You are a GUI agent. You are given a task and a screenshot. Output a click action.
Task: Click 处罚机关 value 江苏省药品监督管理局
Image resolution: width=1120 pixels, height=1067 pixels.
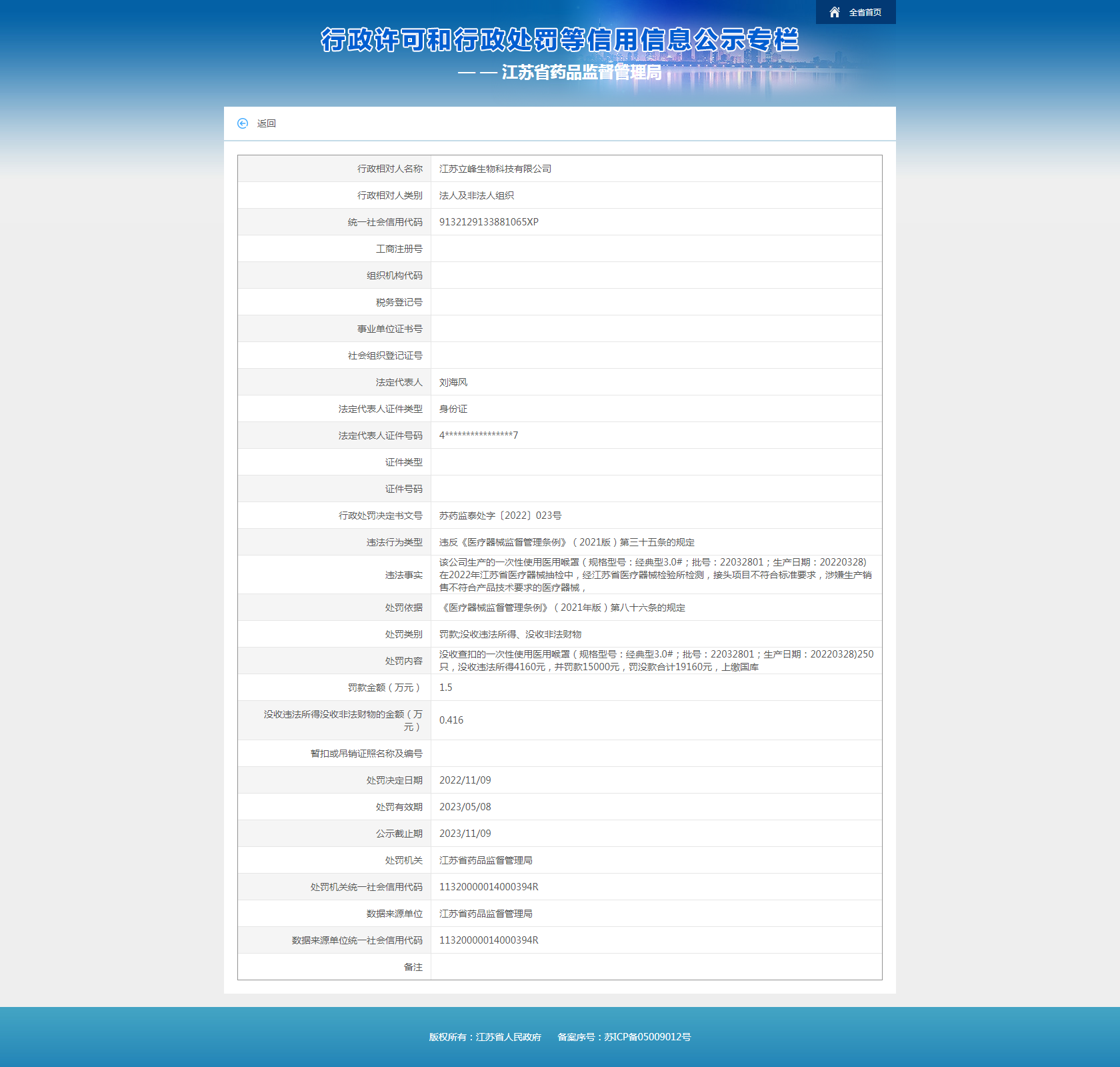pyautogui.click(x=485, y=860)
